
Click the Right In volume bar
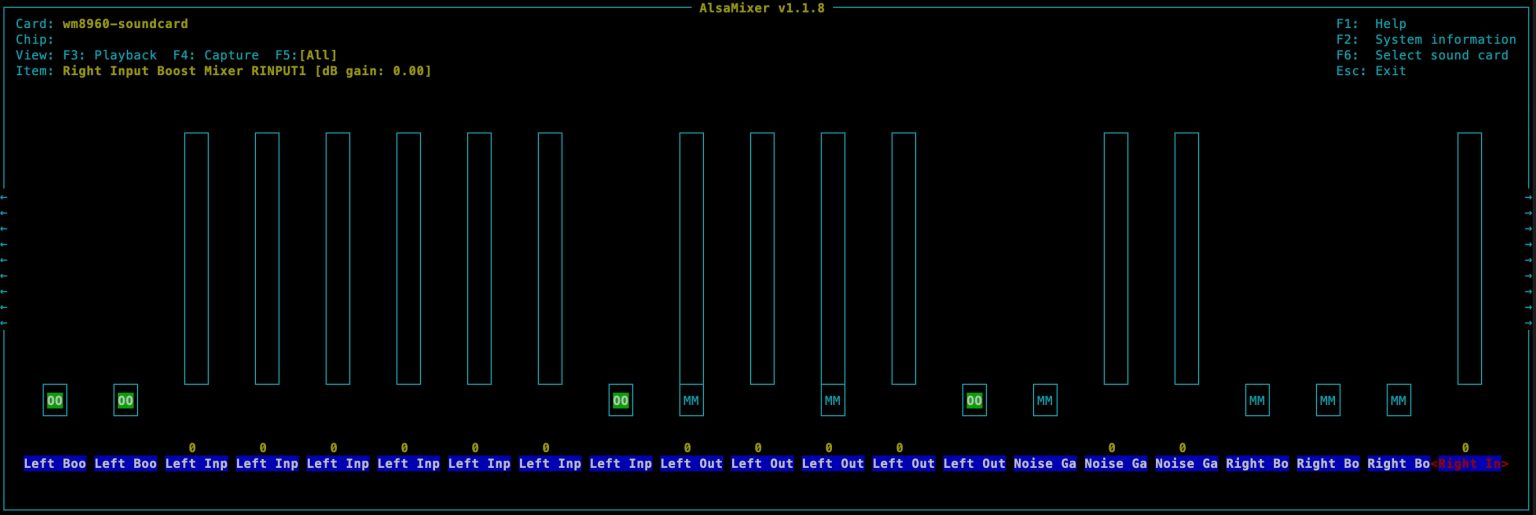1469,258
